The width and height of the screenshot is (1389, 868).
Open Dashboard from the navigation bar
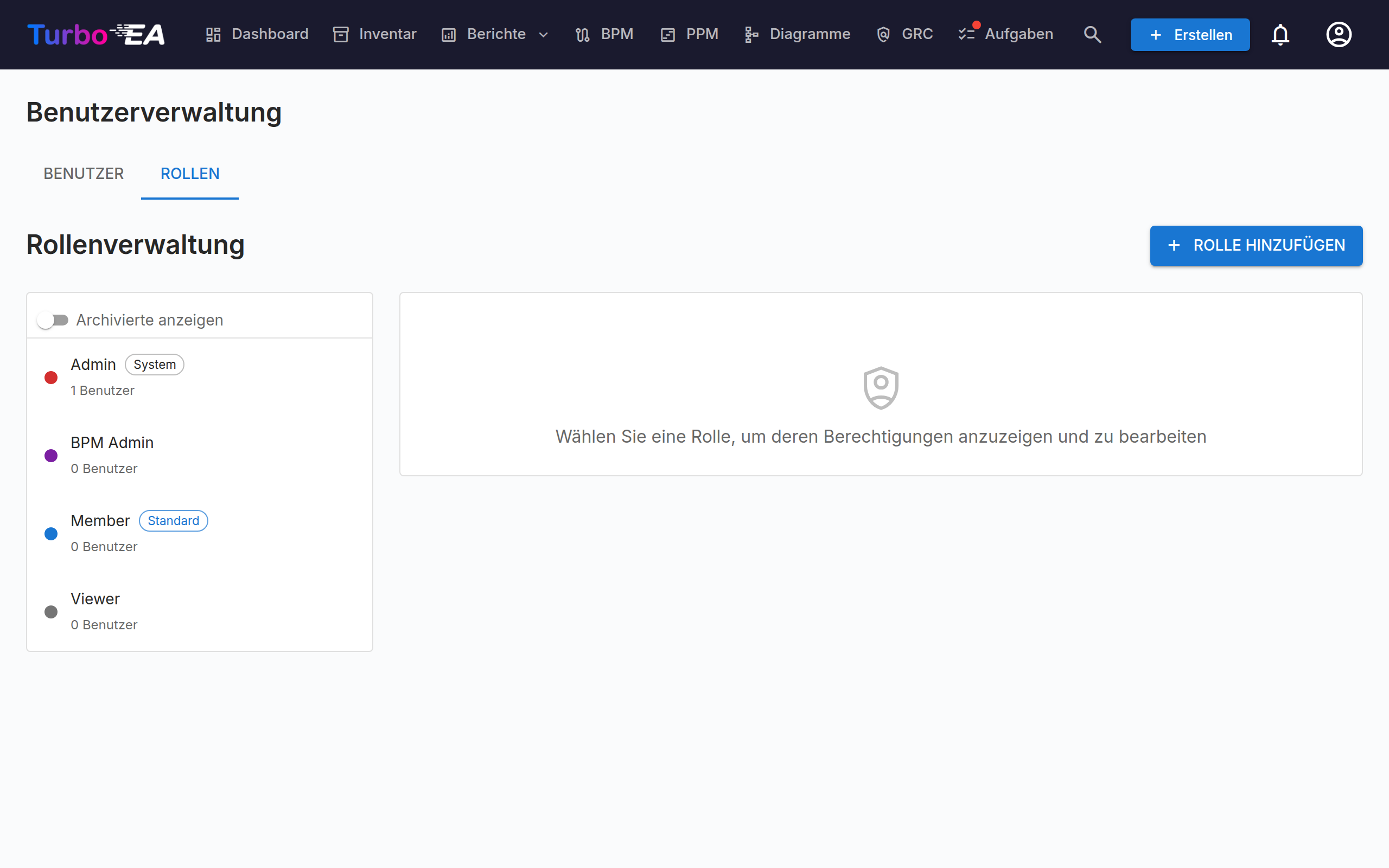click(x=257, y=34)
